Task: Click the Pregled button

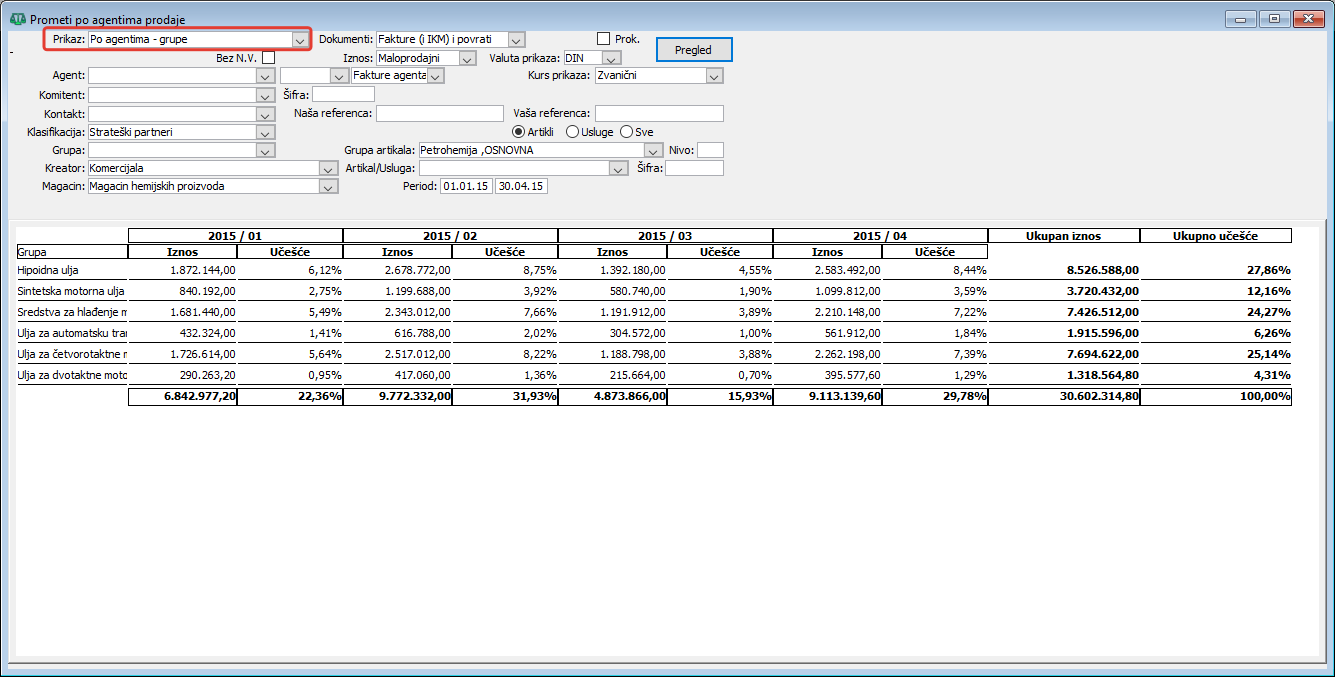Action: tap(694, 50)
